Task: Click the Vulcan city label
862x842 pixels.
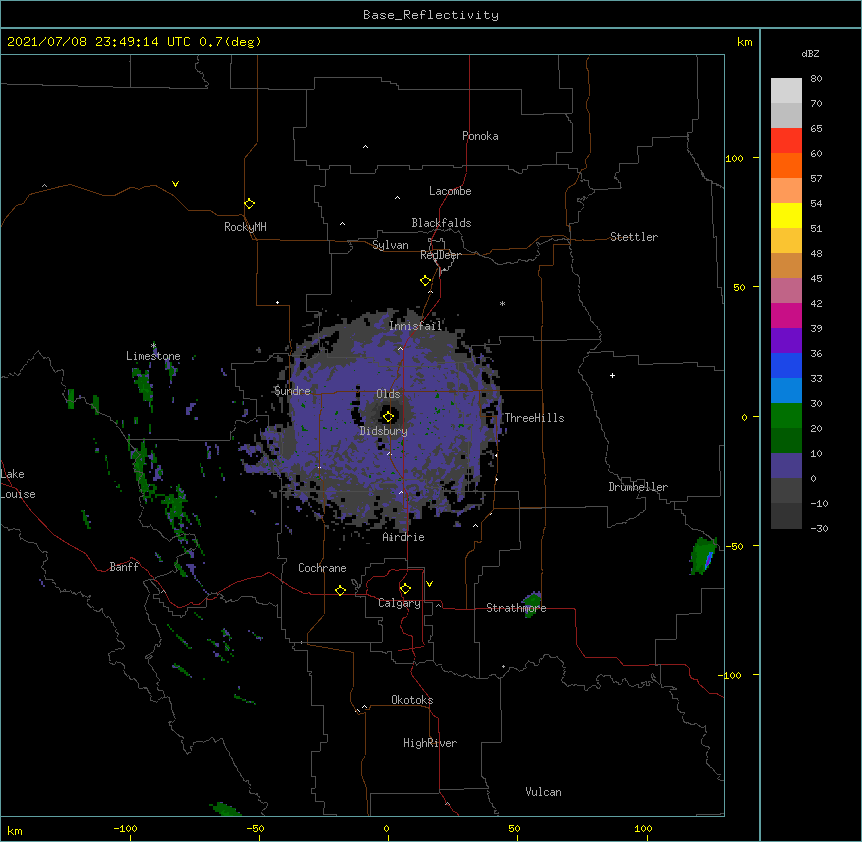Action: (543, 792)
